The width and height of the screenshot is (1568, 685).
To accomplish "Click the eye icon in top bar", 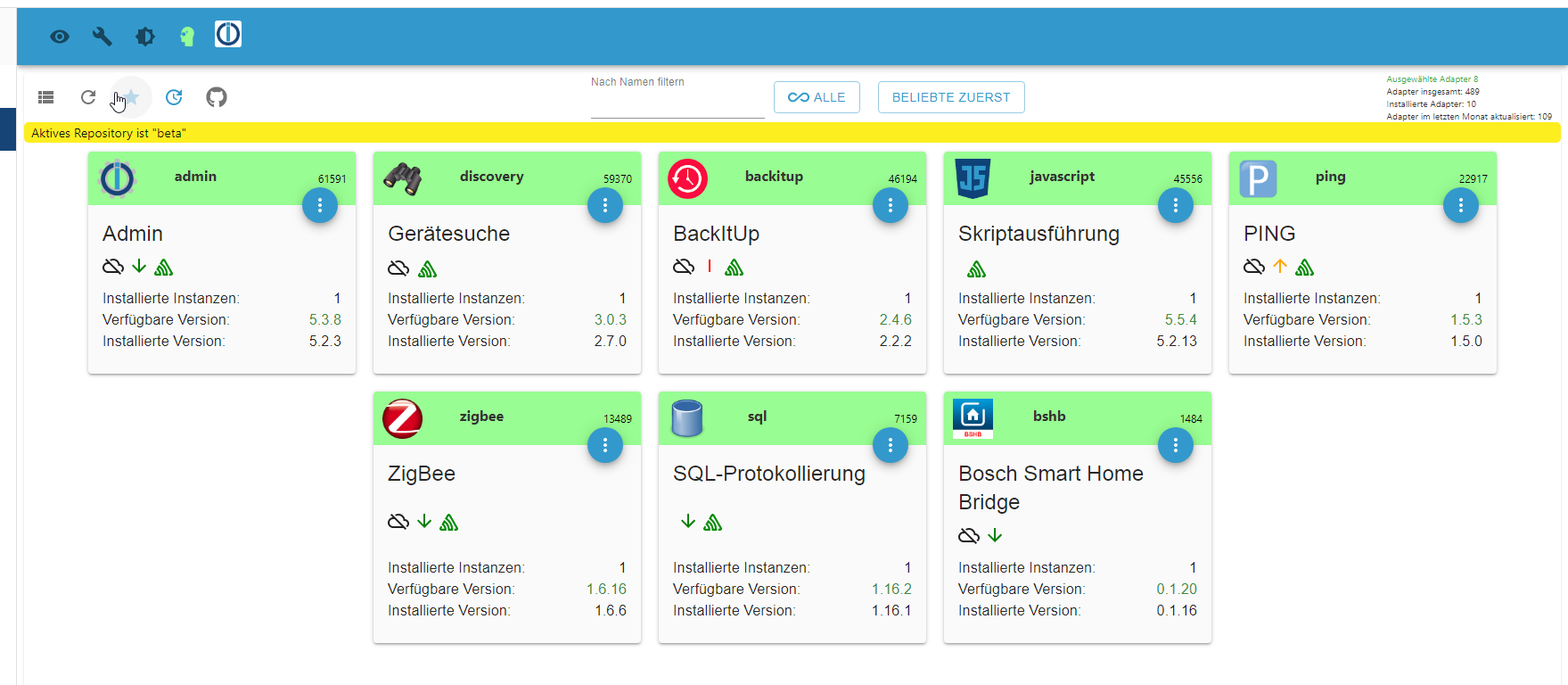I will [x=60, y=37].
